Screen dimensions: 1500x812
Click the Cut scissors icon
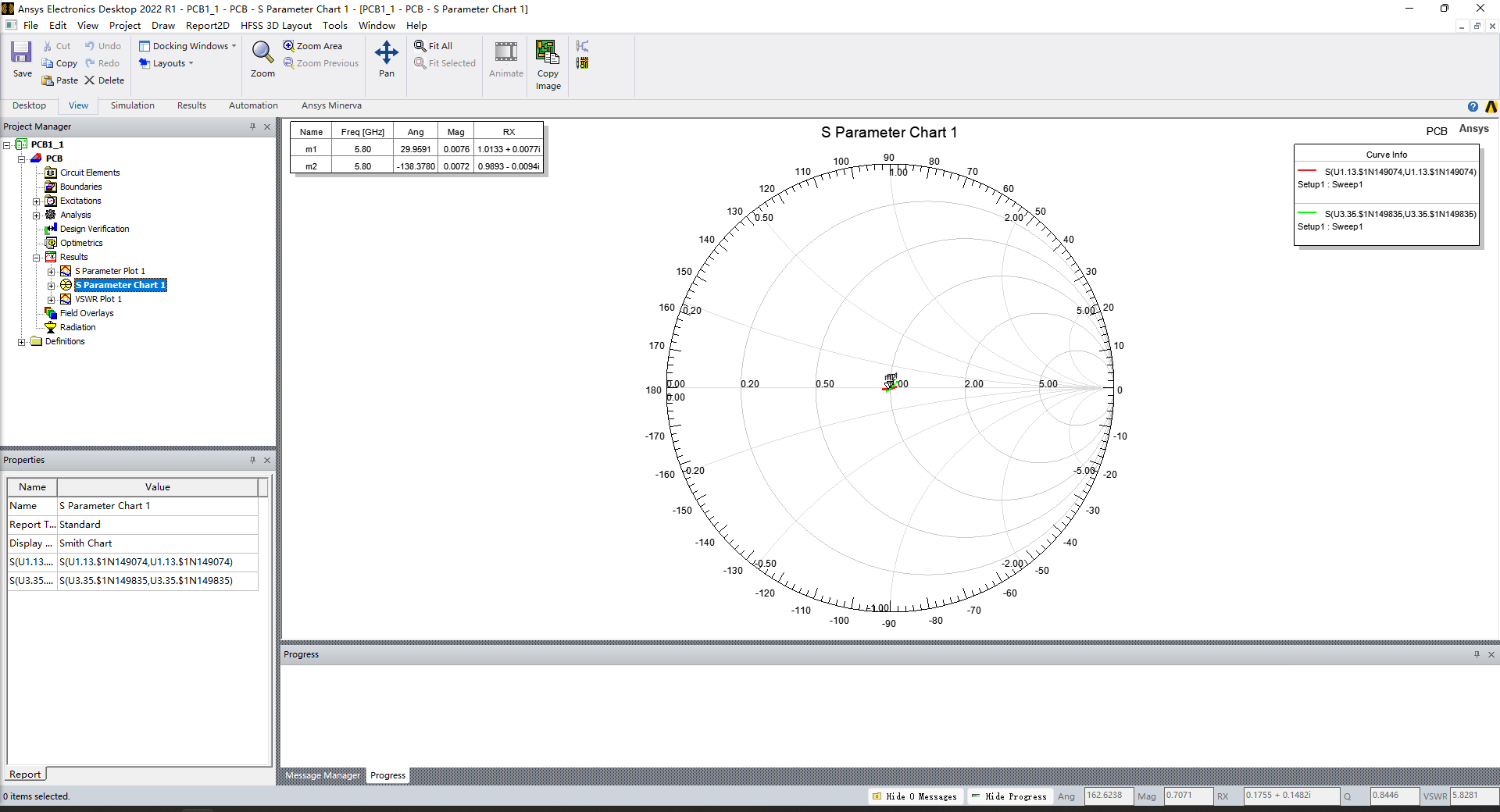tap(48, 46)
